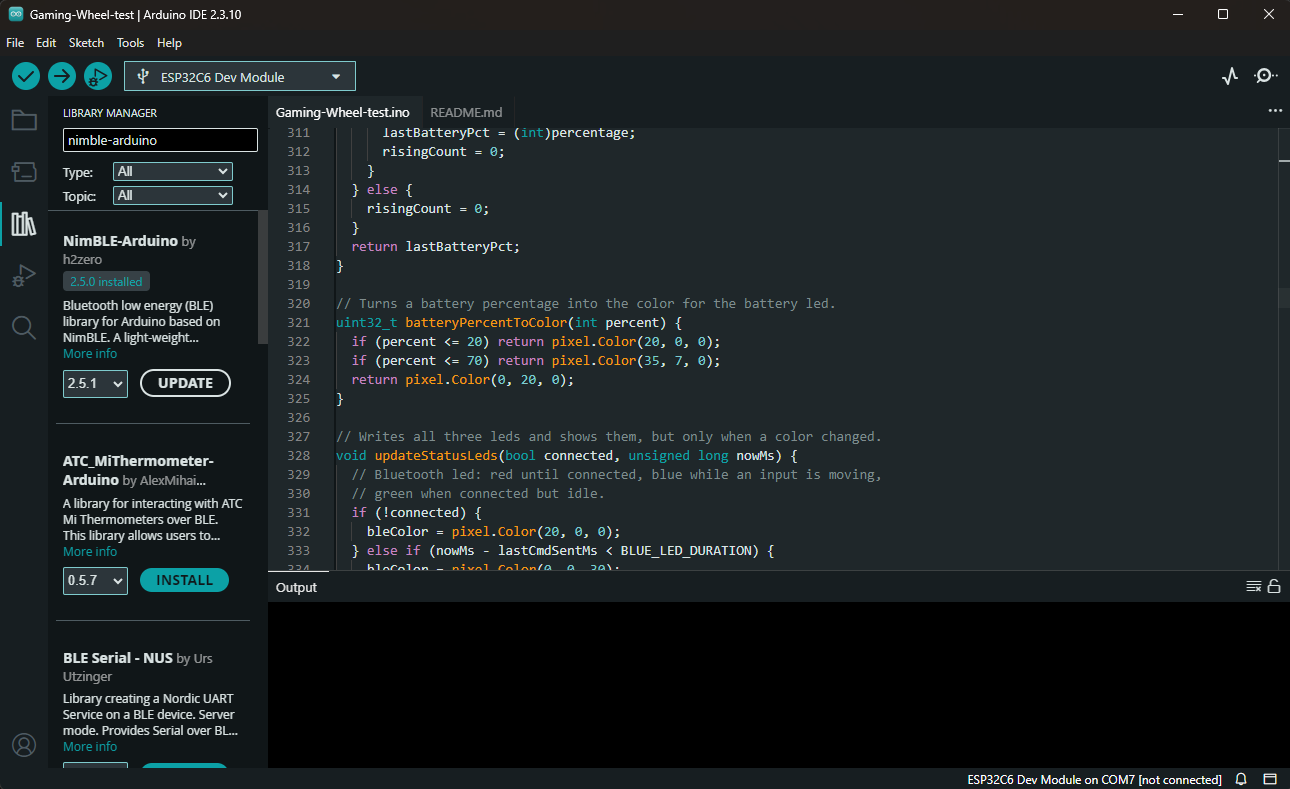Click the NimBLE-Arduino library title

[120, 241]
